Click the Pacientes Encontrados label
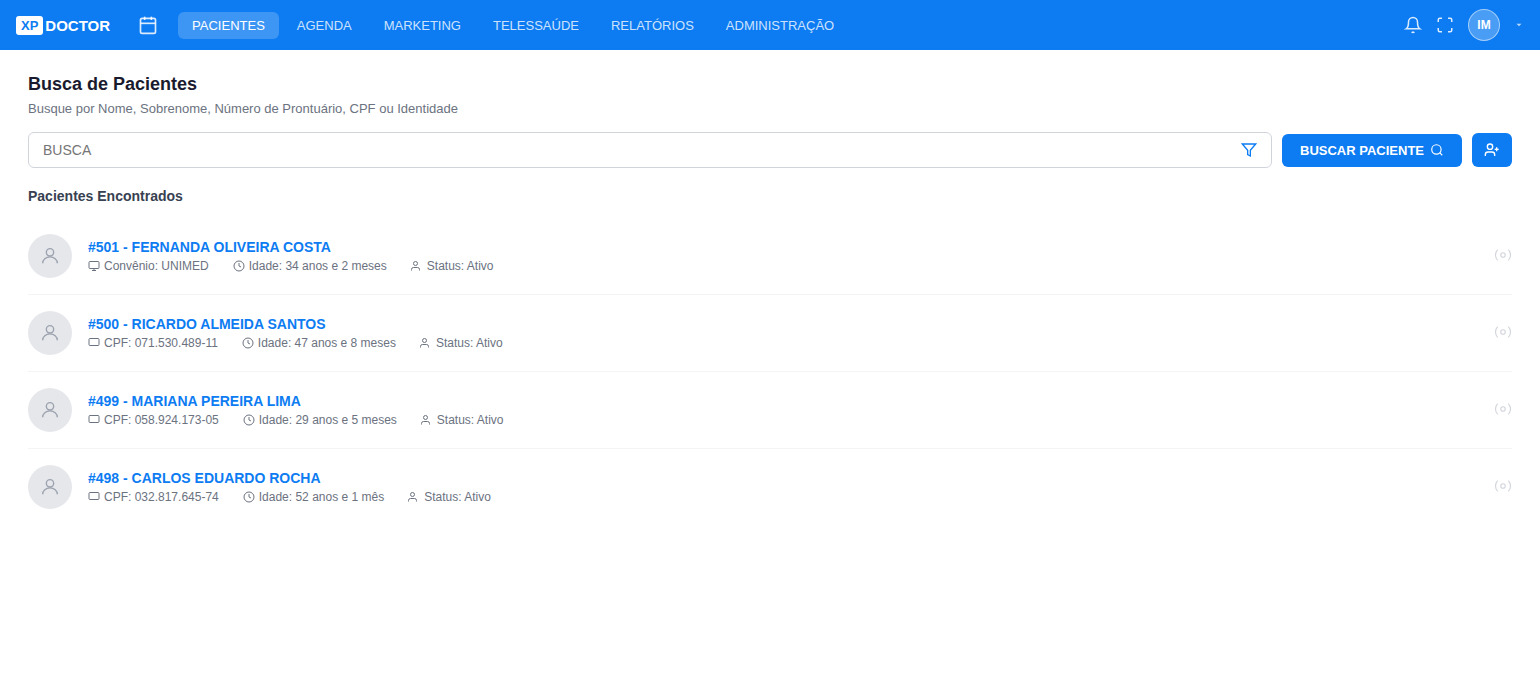 (x=105, y=196)
